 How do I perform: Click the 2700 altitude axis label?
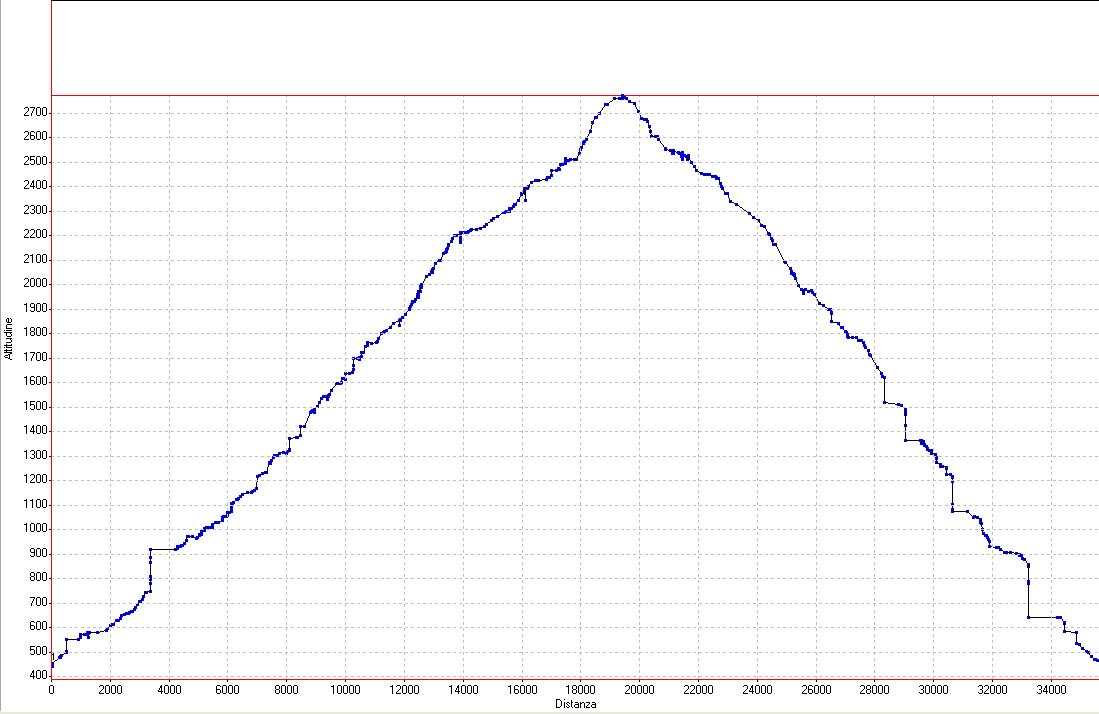coord(35,112)
